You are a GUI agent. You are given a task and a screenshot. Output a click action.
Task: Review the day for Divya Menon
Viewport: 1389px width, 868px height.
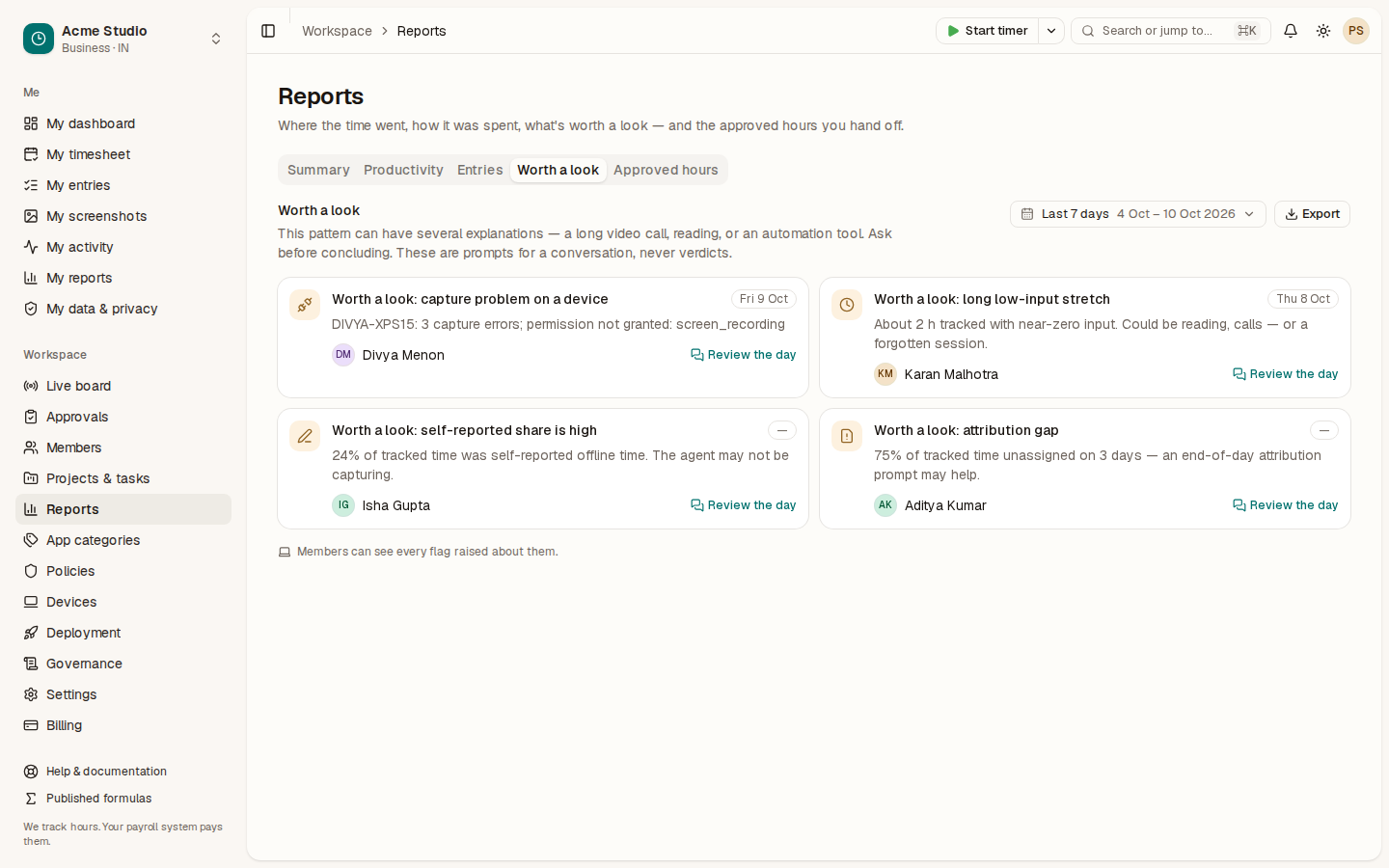744,355
